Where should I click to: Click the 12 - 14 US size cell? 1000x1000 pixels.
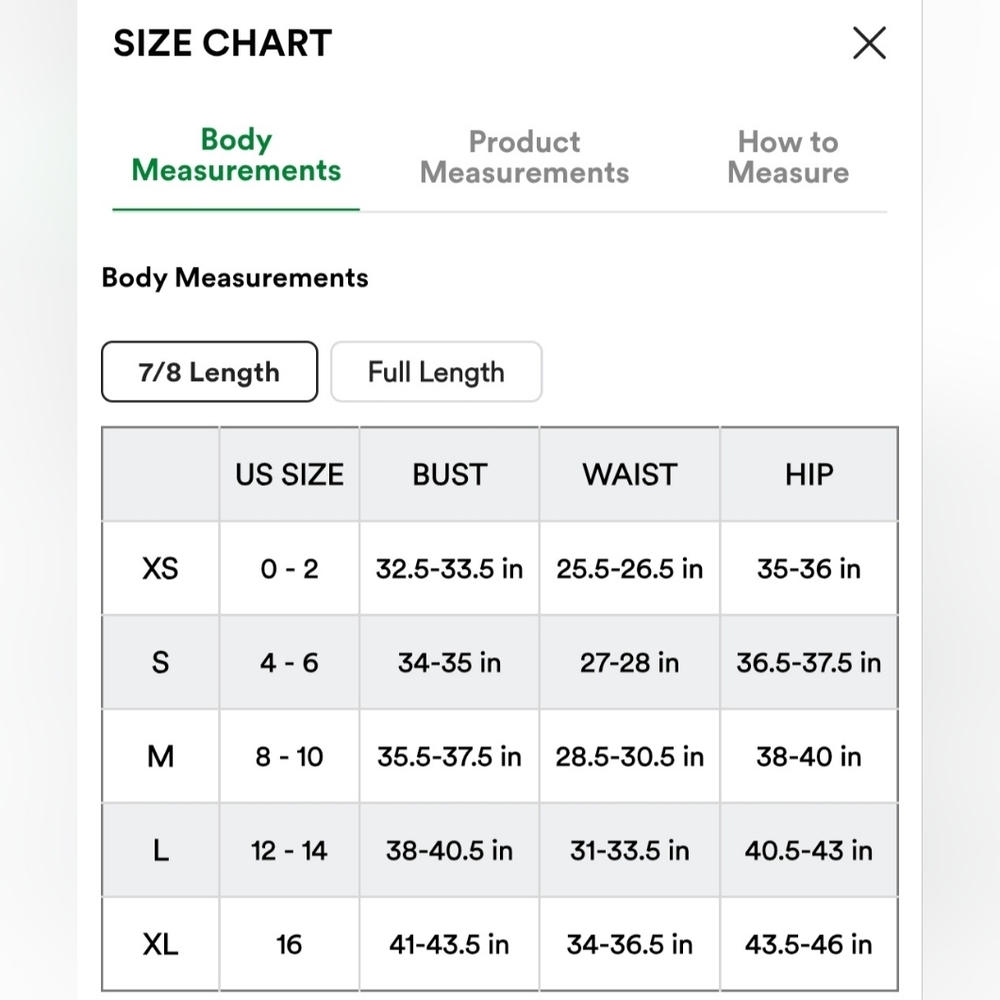[x=288, y=850]
